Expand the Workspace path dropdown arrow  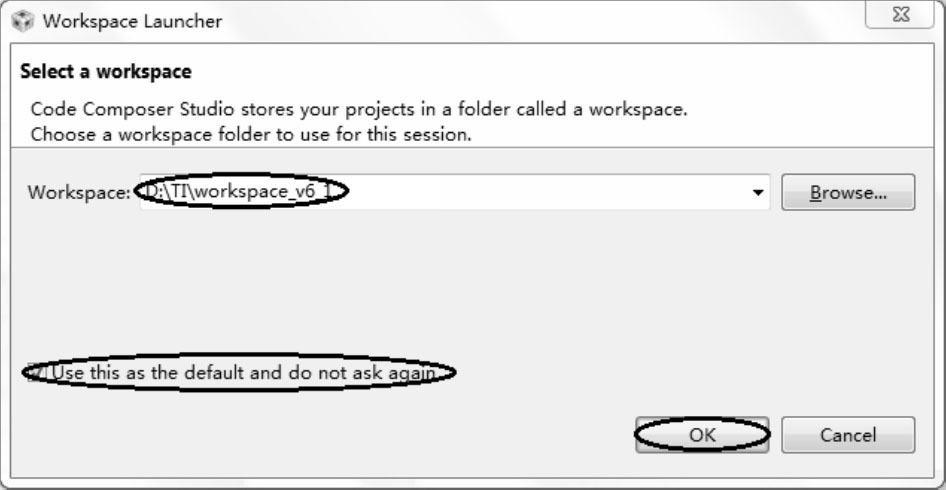759,193
